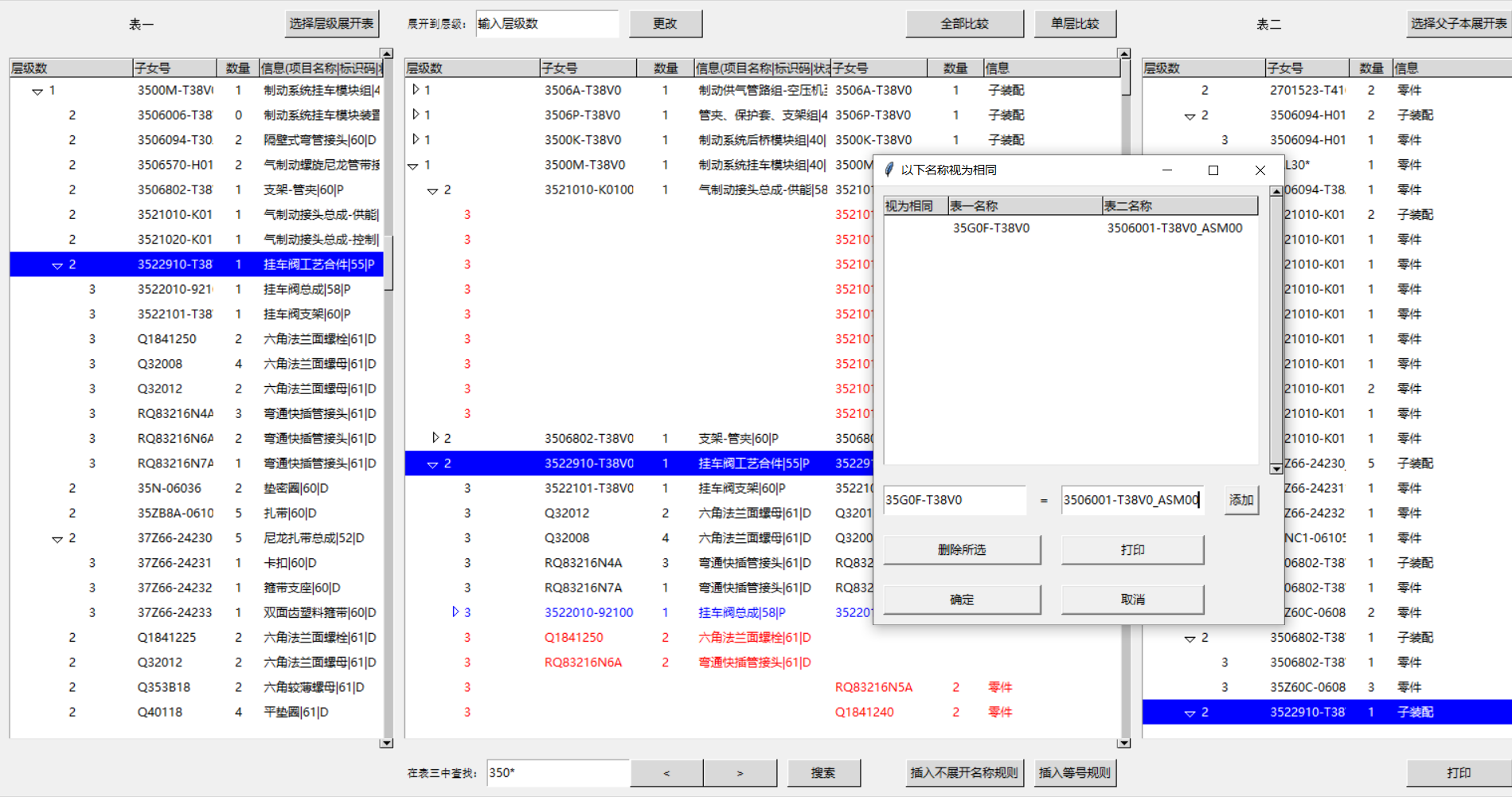Click the 单层比较 button
The height and width of the screenshot is (797, 1512).
pos(1075,23)
